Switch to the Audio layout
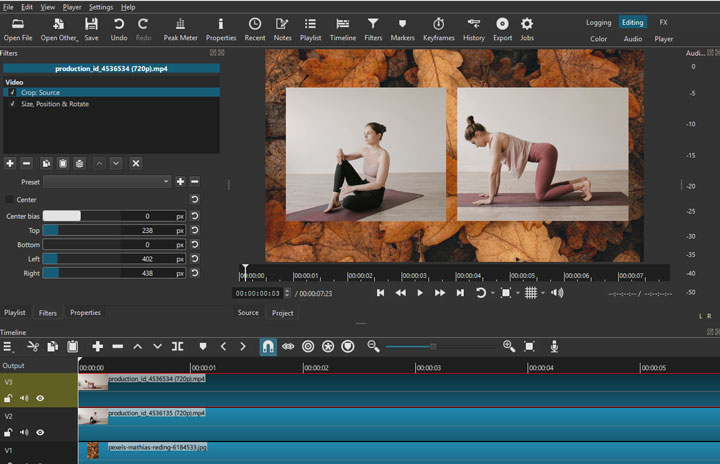 (x=632, y=39)
